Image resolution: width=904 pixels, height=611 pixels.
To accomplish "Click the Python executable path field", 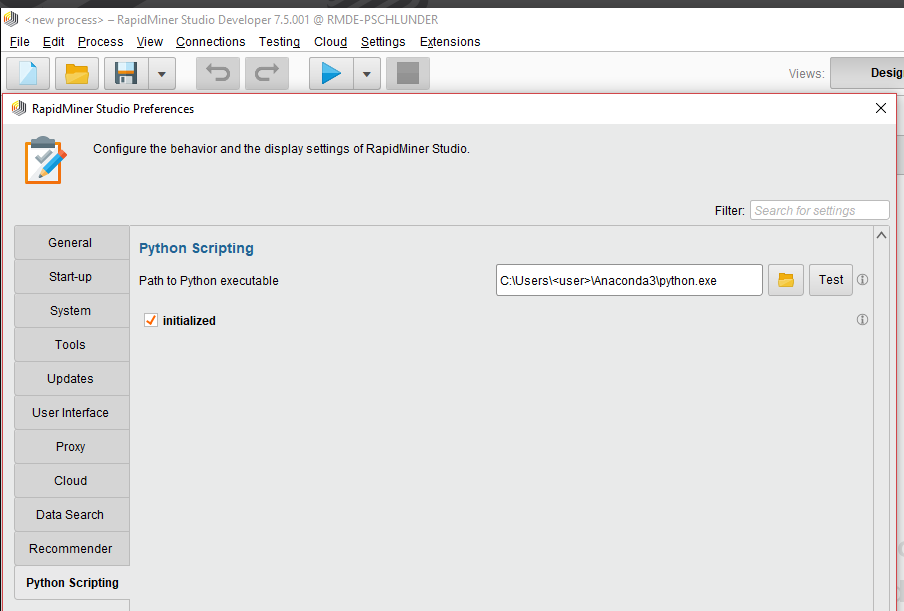I will (x=629, y=280).
